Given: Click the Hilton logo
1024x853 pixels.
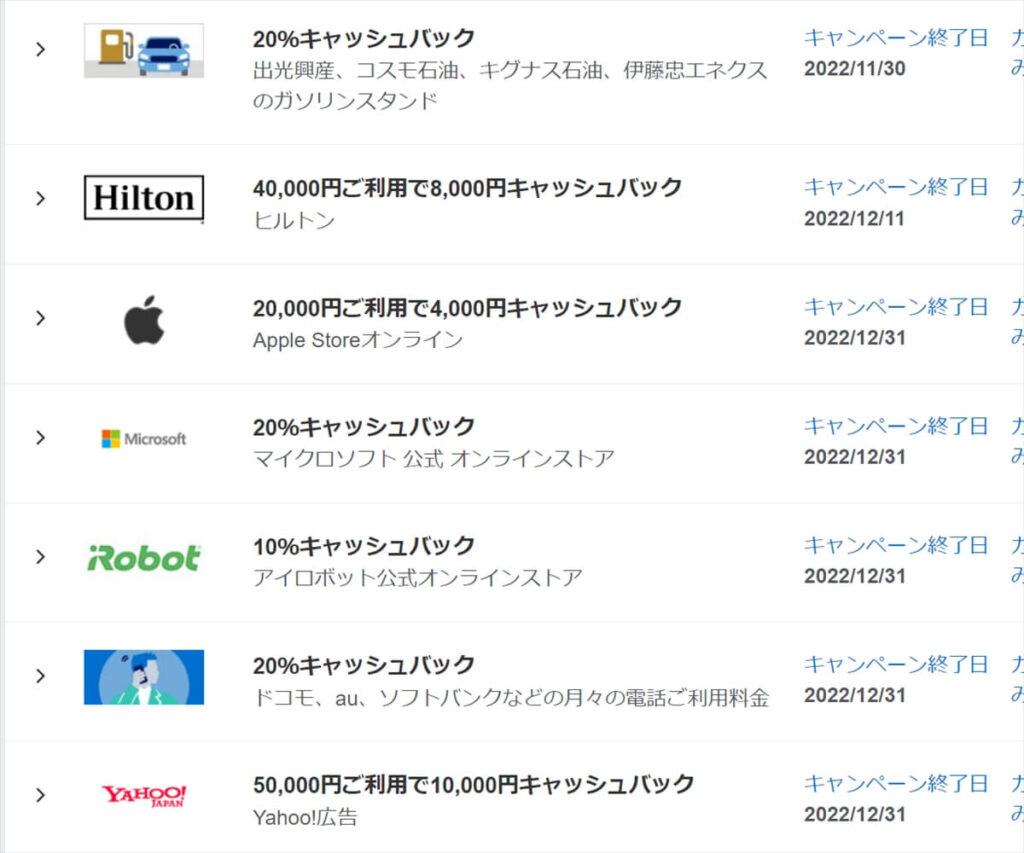Looking at the screenshot, I should [x=144, y=197].
